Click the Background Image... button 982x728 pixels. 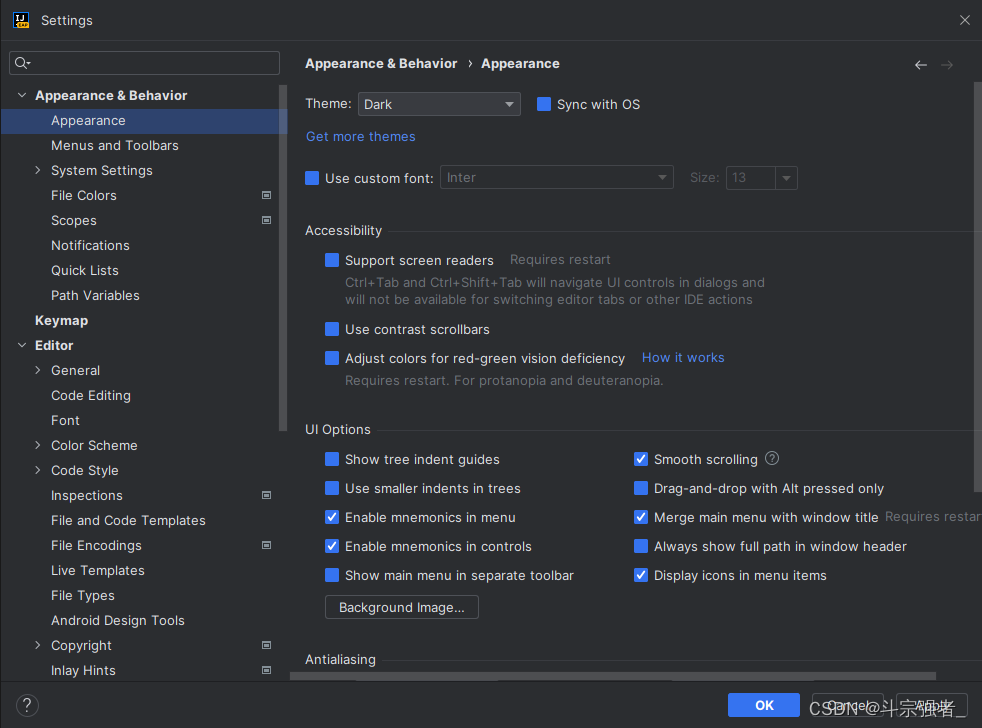click(x=401, y=607)
